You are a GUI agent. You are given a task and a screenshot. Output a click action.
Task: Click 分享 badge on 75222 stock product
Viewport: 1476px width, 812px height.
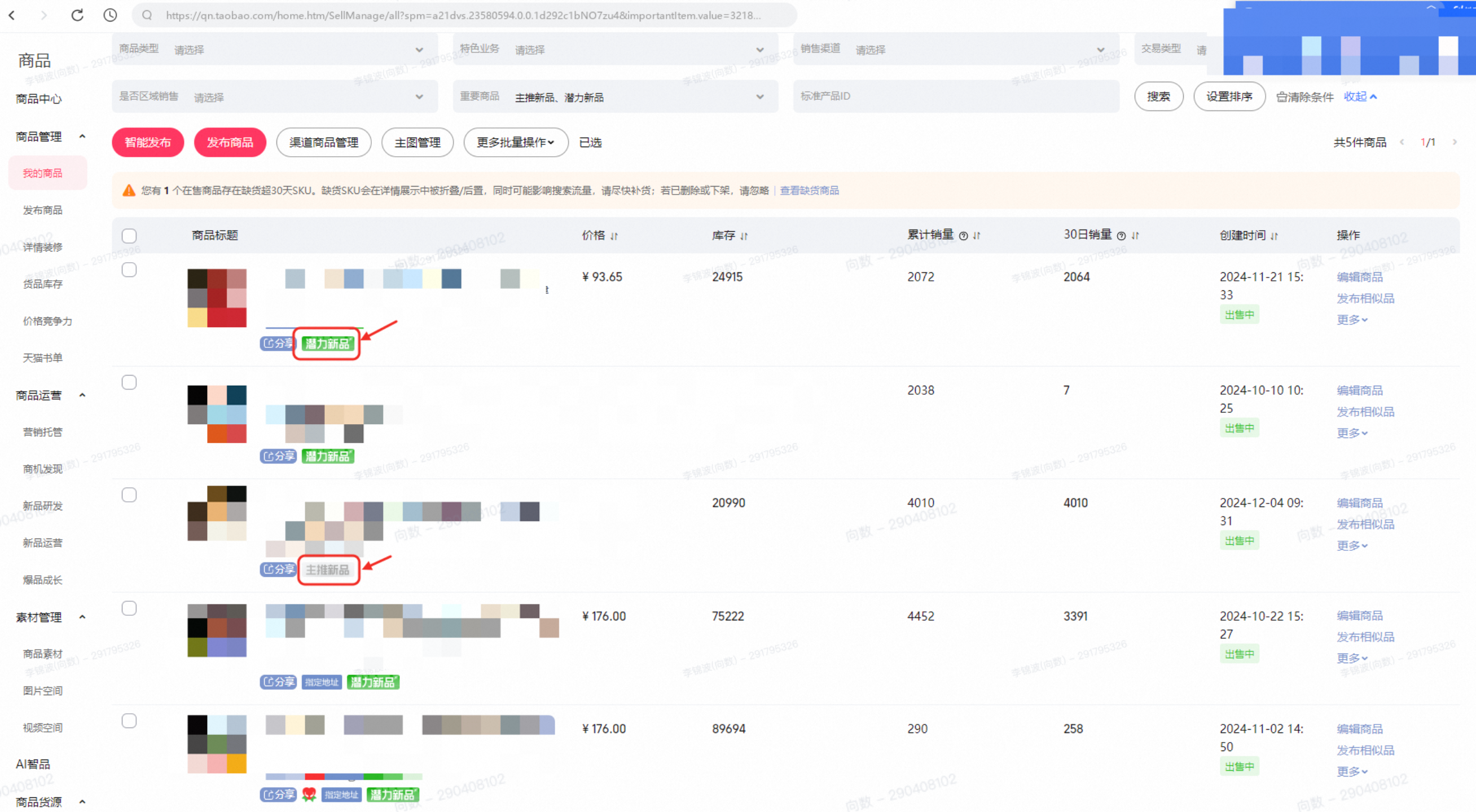coord(278,682)
